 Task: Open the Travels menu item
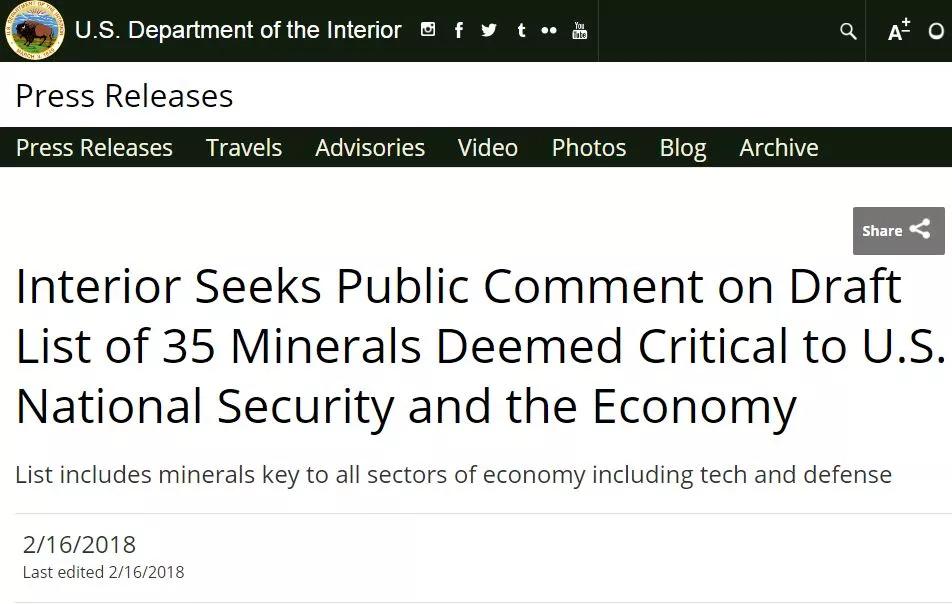point(244,148)
